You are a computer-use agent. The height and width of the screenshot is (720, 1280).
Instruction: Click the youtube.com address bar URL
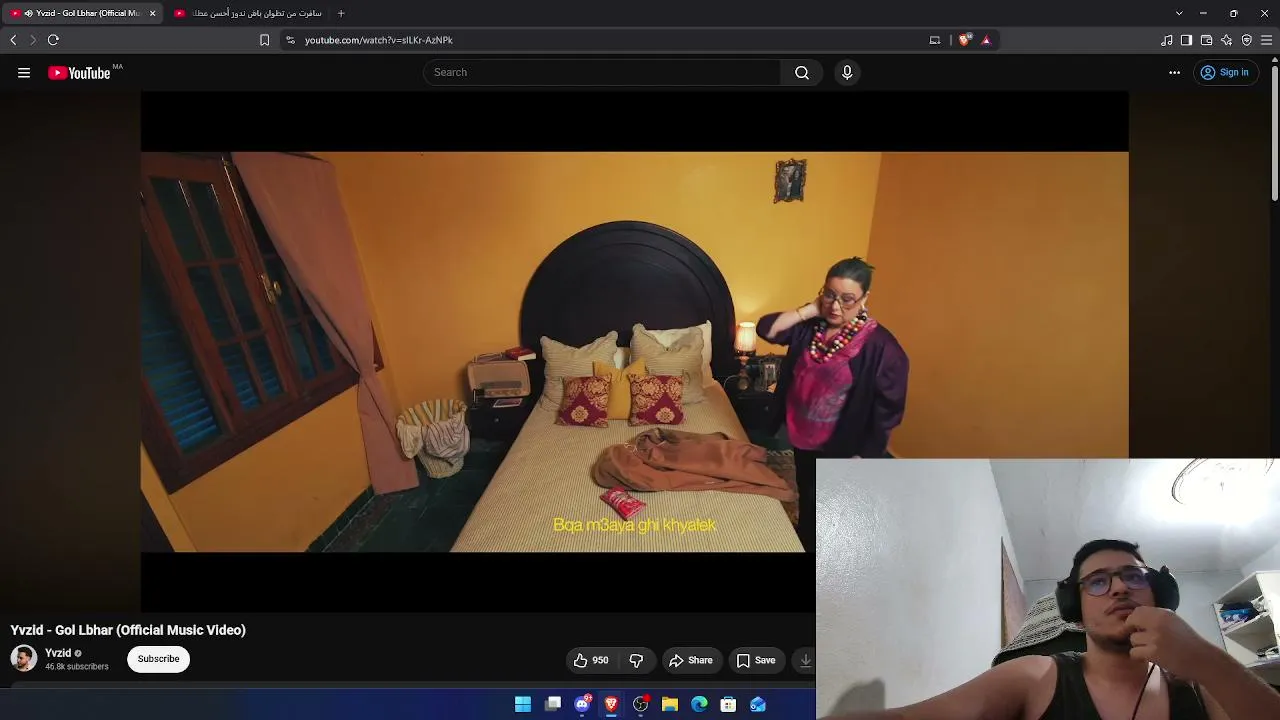(379, 40)
